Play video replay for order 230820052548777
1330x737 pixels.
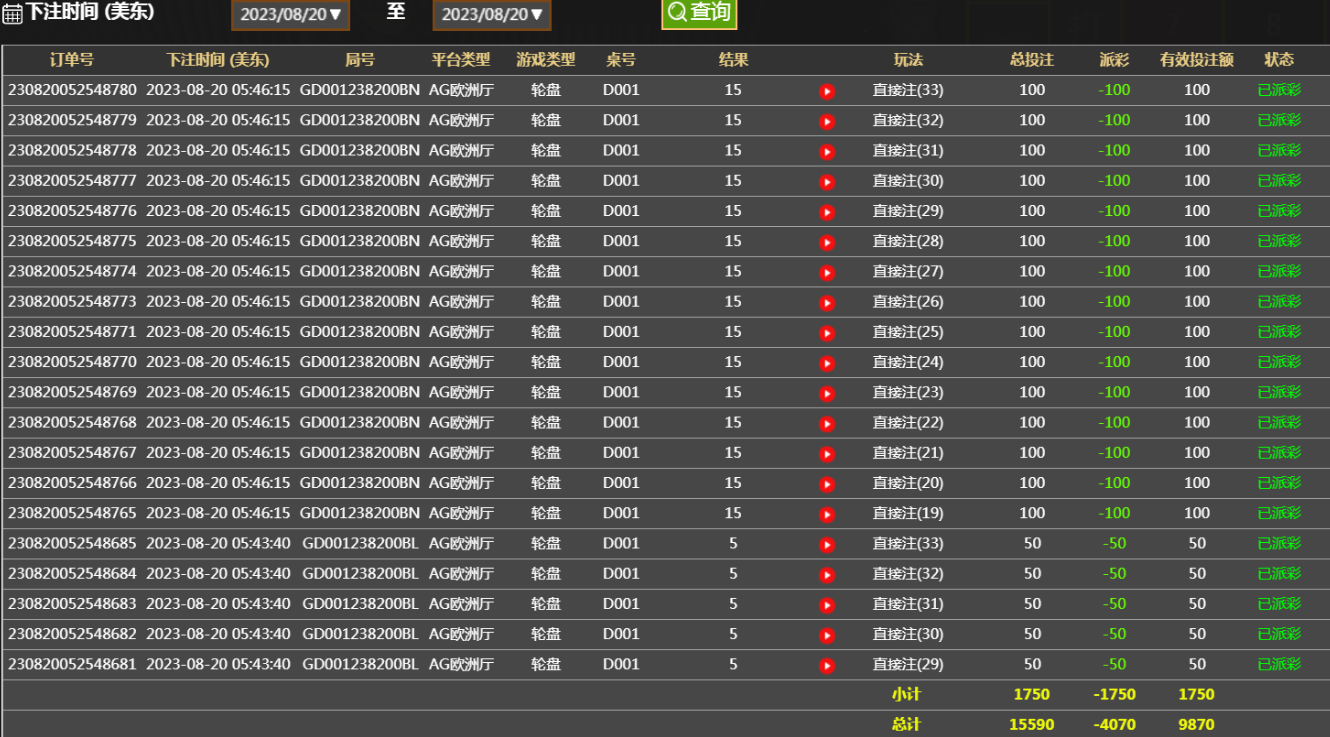827,182
